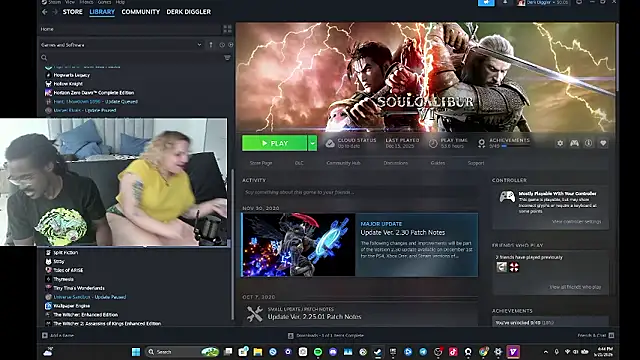Screen dimensions: 640x360
Task: Go back with the navigation arrow
Action: coord(45,12)
